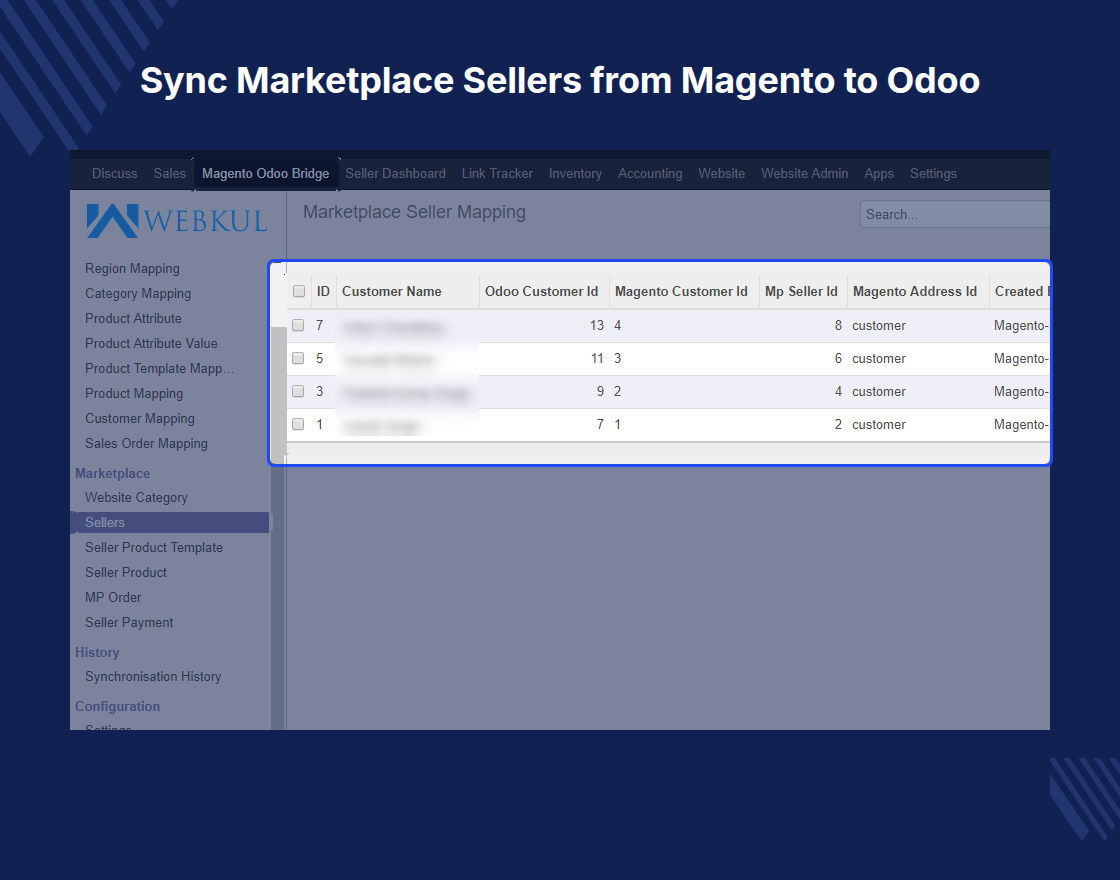Click Mp Seller Id value 2
Screen dimensions: 1120x880
point(838,424)
